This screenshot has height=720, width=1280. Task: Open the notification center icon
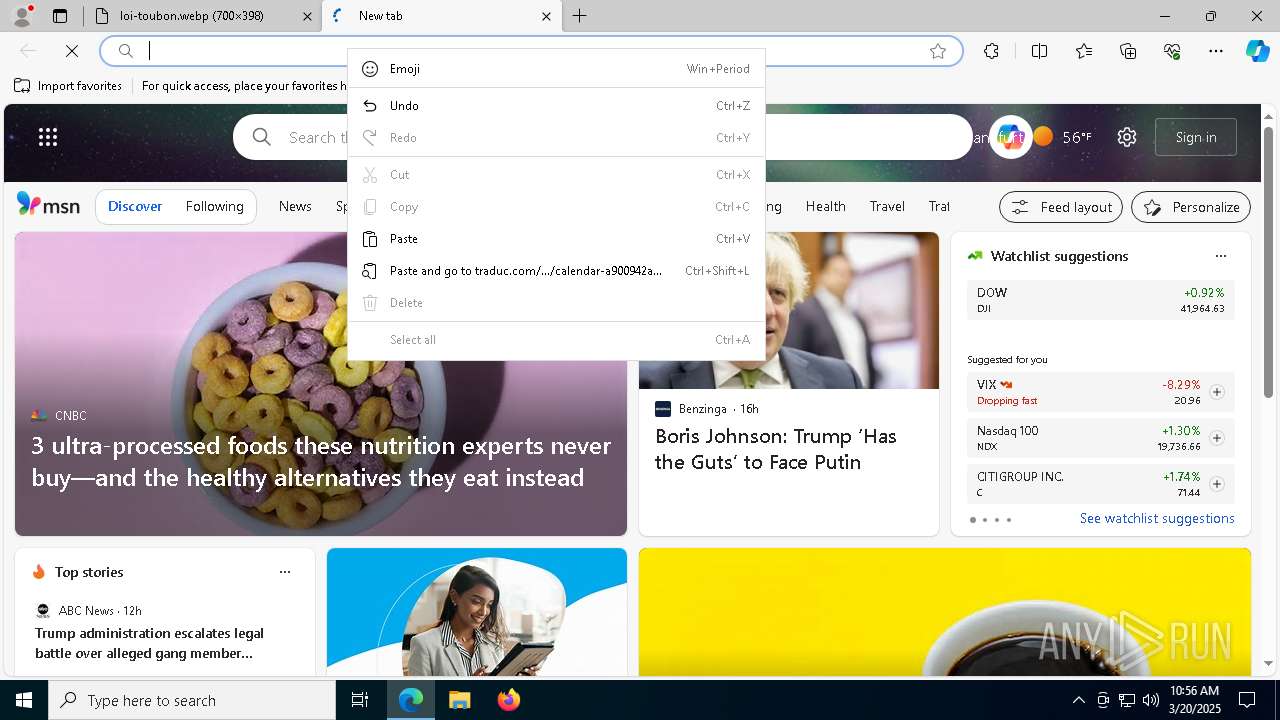pyautogui.click(x=1247, y=700)
